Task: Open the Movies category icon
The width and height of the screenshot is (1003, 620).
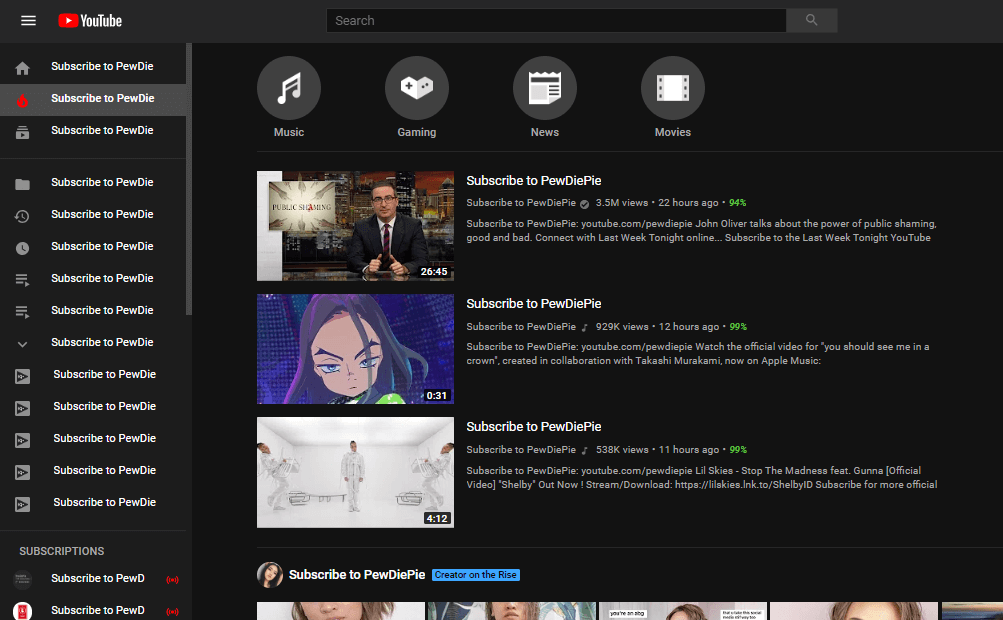Action: (x=673, y=88)
